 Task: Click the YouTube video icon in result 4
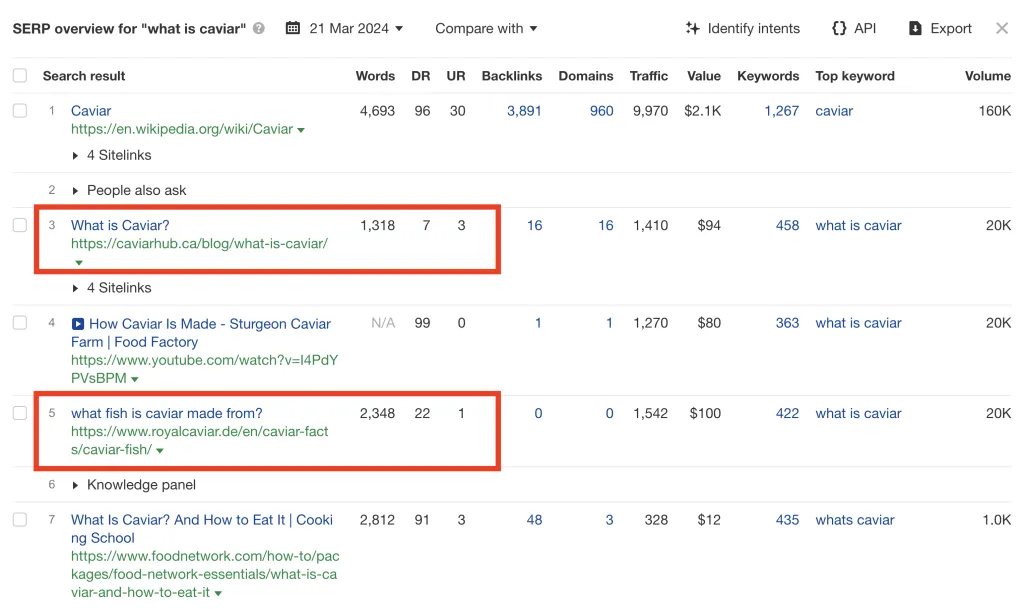78,324
